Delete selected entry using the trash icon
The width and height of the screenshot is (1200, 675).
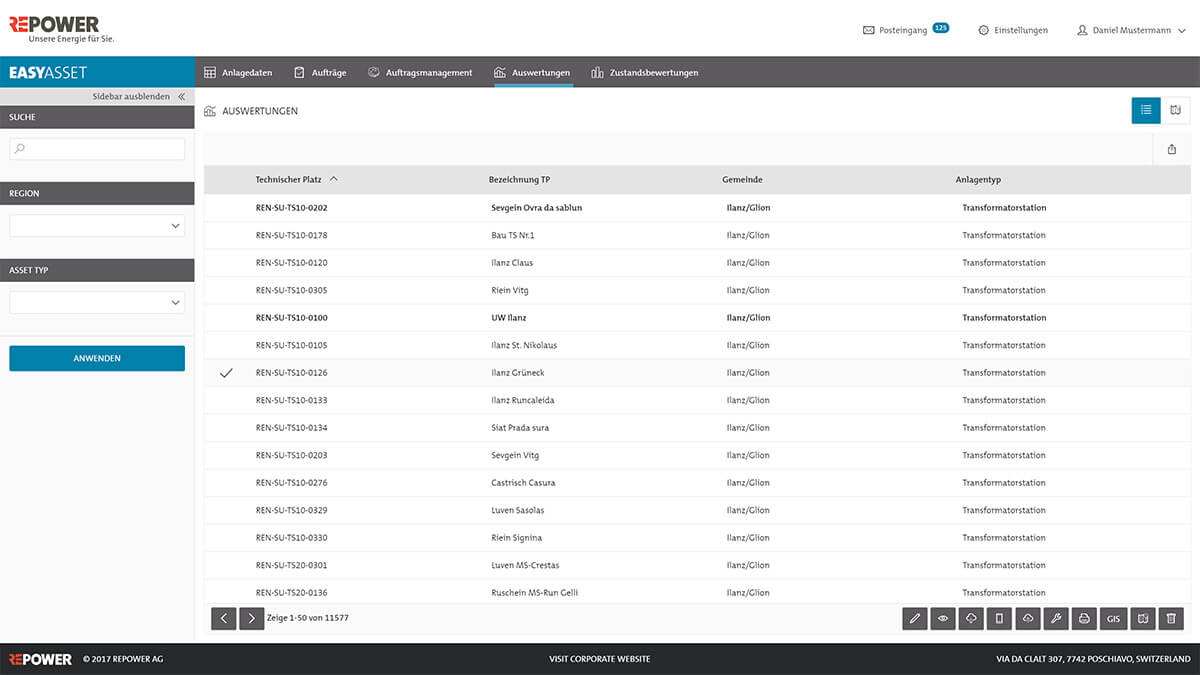1170,618
